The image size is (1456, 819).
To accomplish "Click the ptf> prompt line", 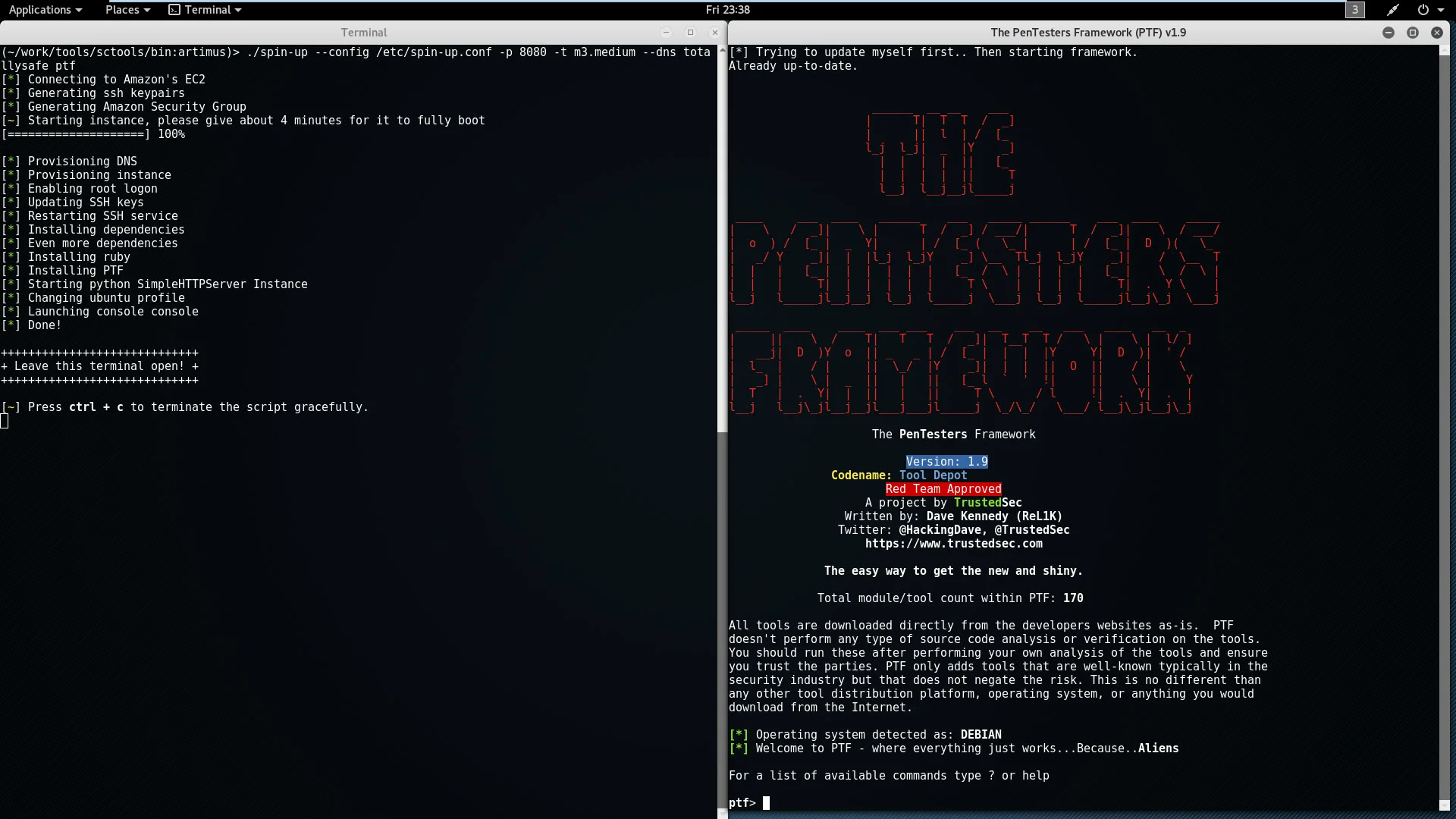I will (749, 802).
